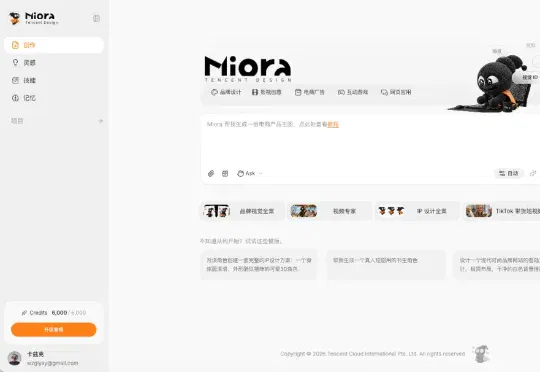Open the orange tutorial link in the prompt

point(333,124)
